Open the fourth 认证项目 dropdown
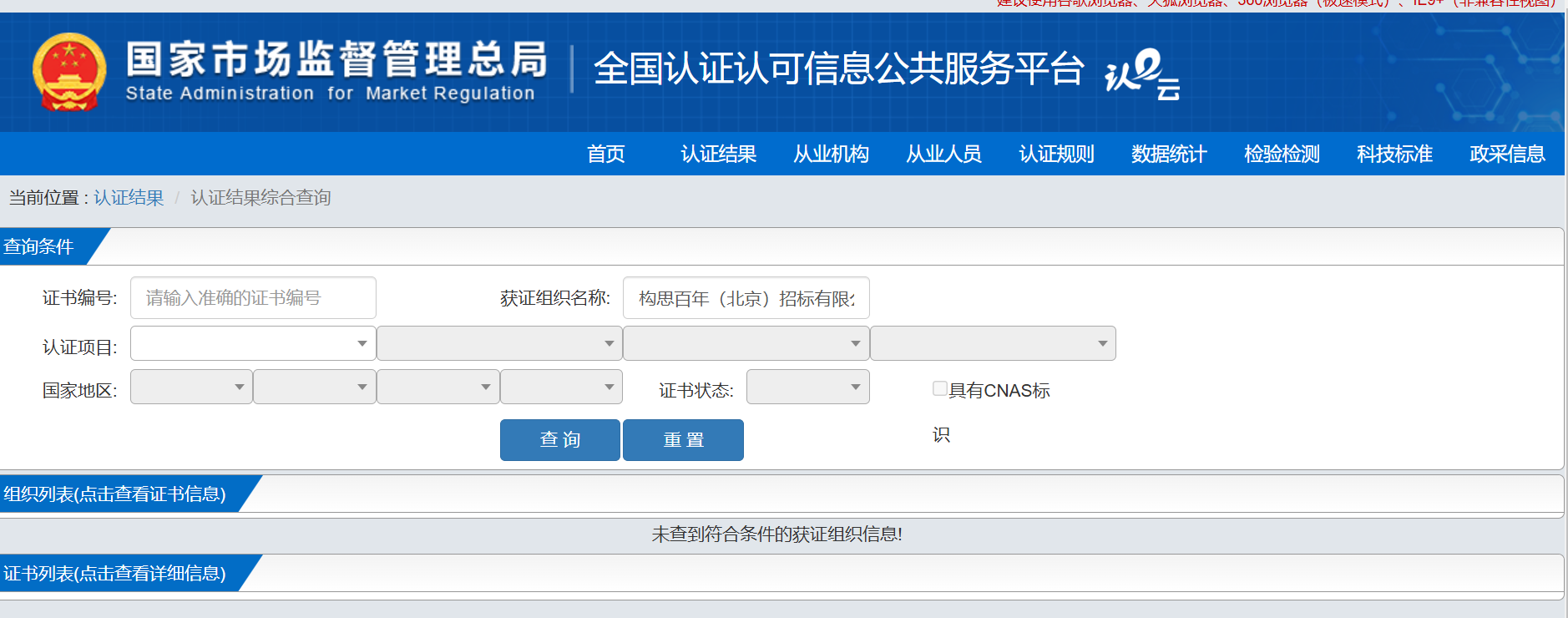The width and height of the screenshot is (1568, 618). pos(993,343)
